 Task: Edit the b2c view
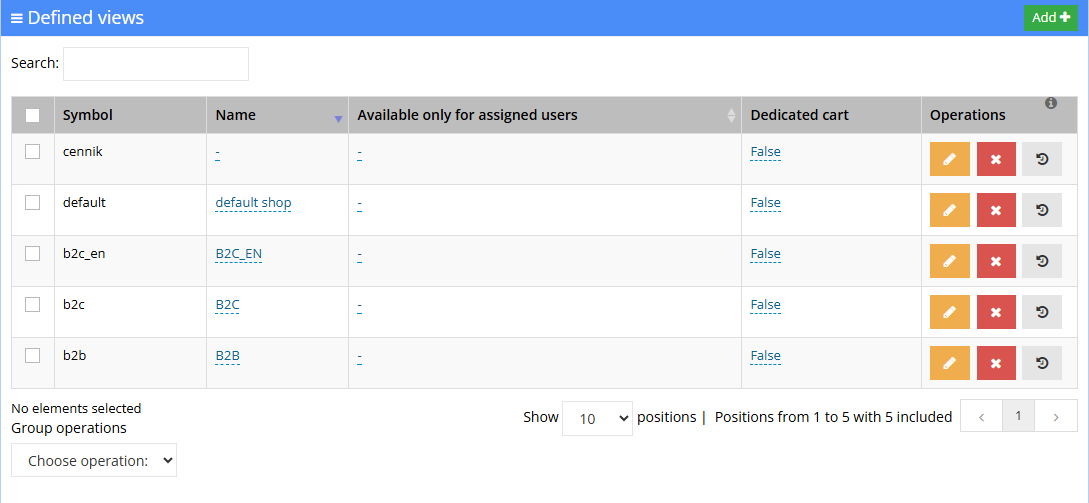tap(949, 312)
